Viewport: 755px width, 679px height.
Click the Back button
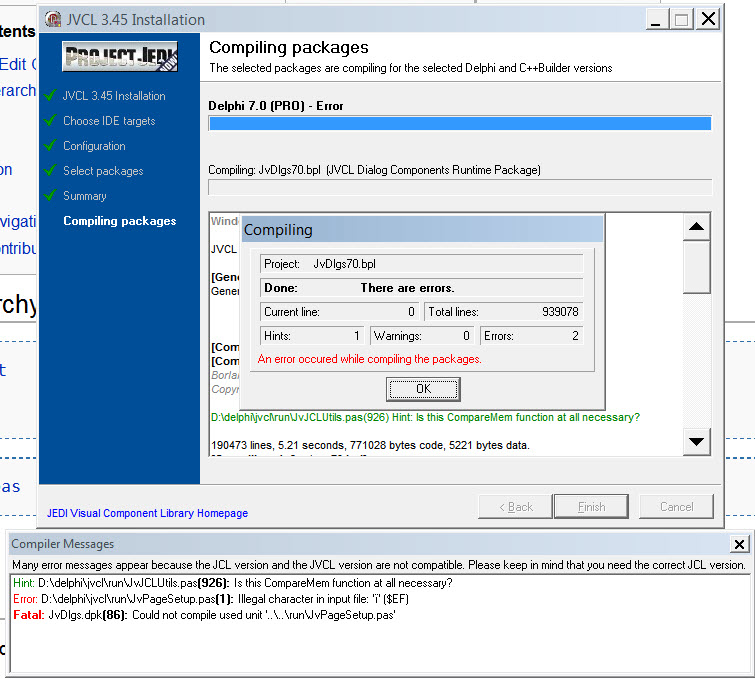pyautogui.click(x=515, y=507)
